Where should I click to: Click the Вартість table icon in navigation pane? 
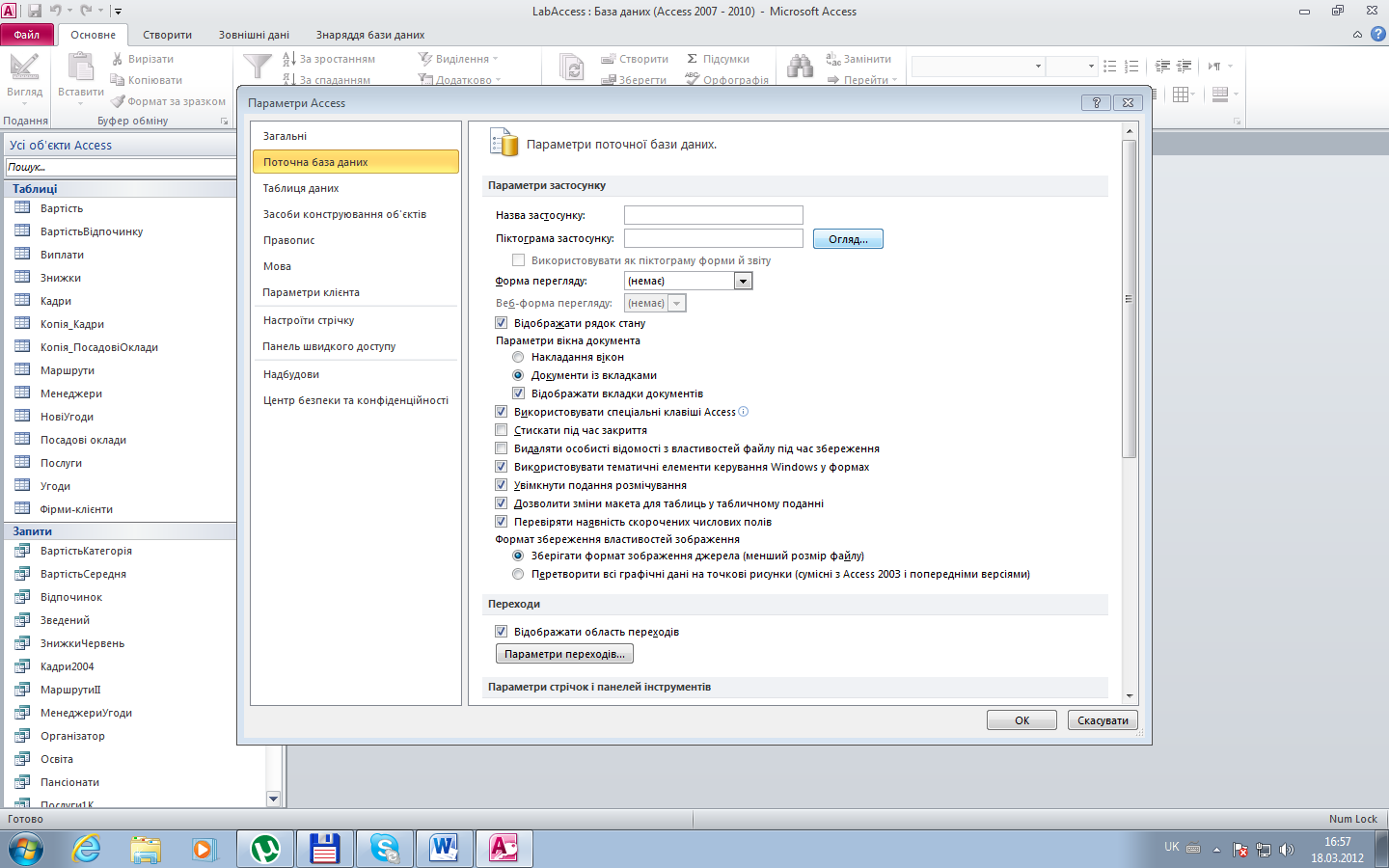22,207
